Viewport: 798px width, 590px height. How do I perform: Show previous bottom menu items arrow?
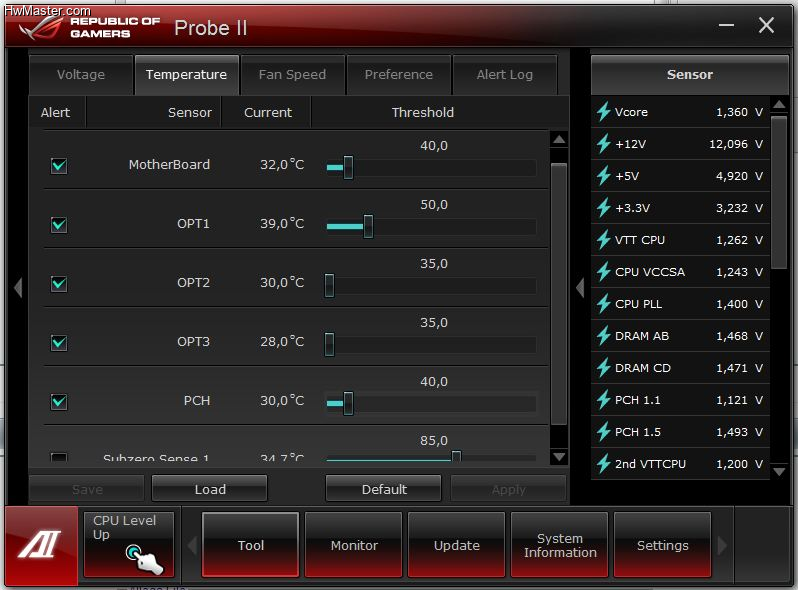click(192, 546)
